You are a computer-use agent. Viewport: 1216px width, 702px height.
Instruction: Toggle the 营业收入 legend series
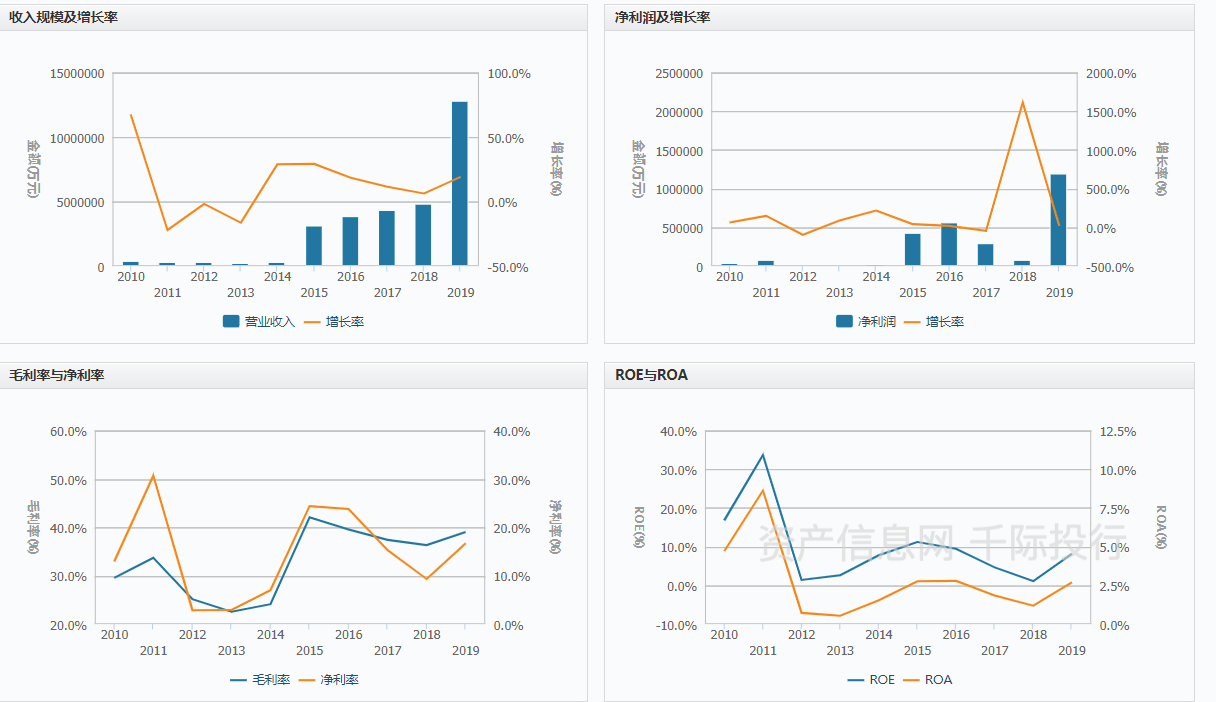(x=258, y=322)
